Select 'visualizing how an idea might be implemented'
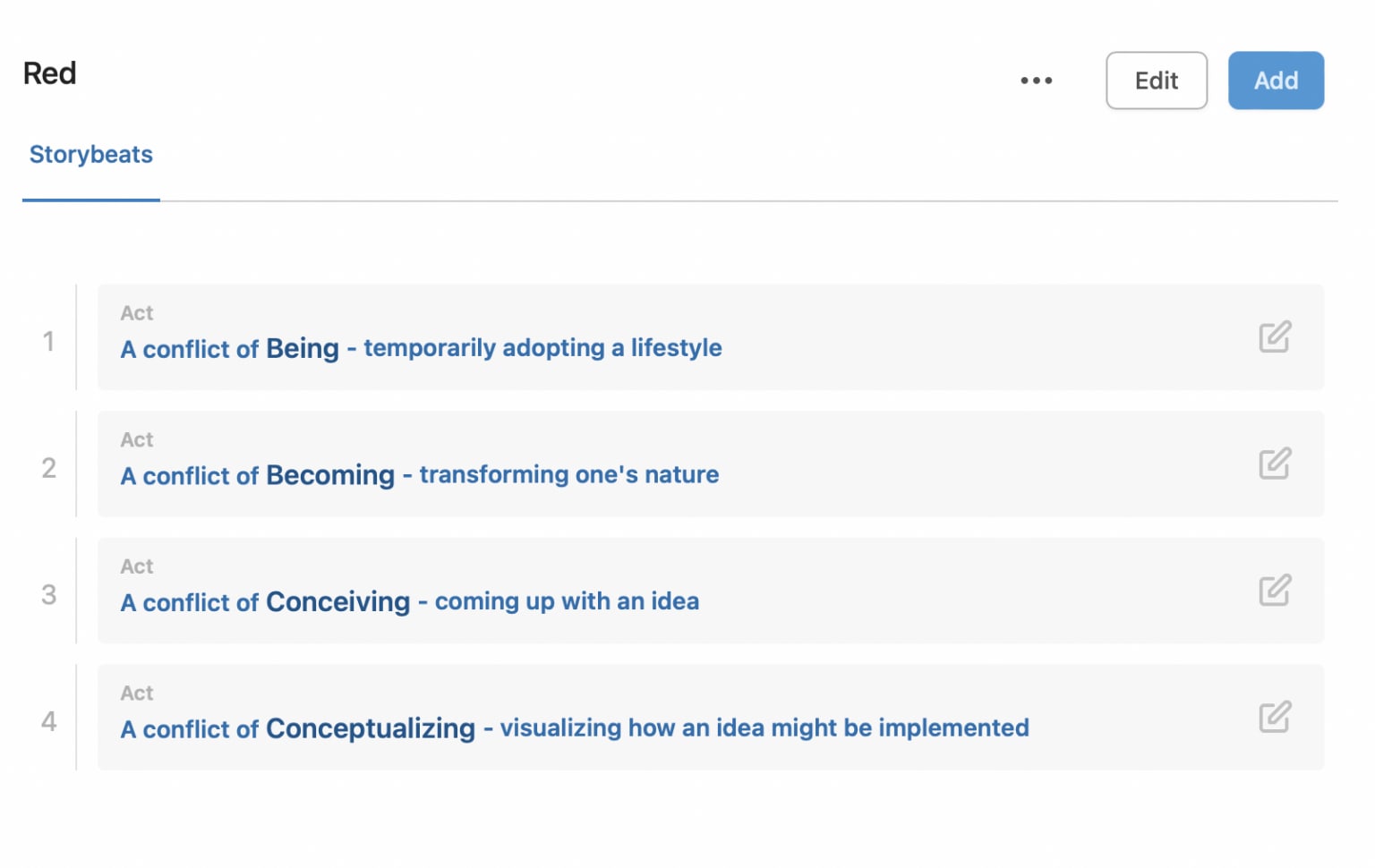The height and width of the screenshot is (868, 1375). (x=764, y=728)
